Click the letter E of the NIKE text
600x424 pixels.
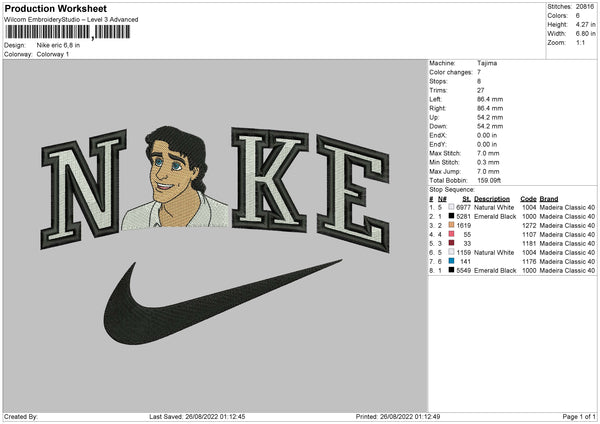(353, 193)
